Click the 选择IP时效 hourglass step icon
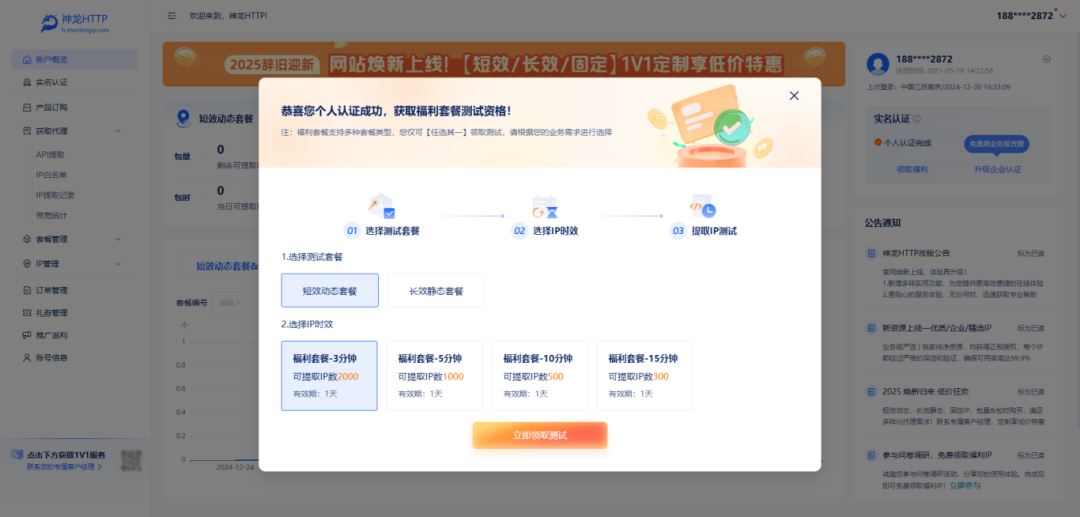Image resolution: width=1080 pixels, height=517 pixels. pos(545,206)
